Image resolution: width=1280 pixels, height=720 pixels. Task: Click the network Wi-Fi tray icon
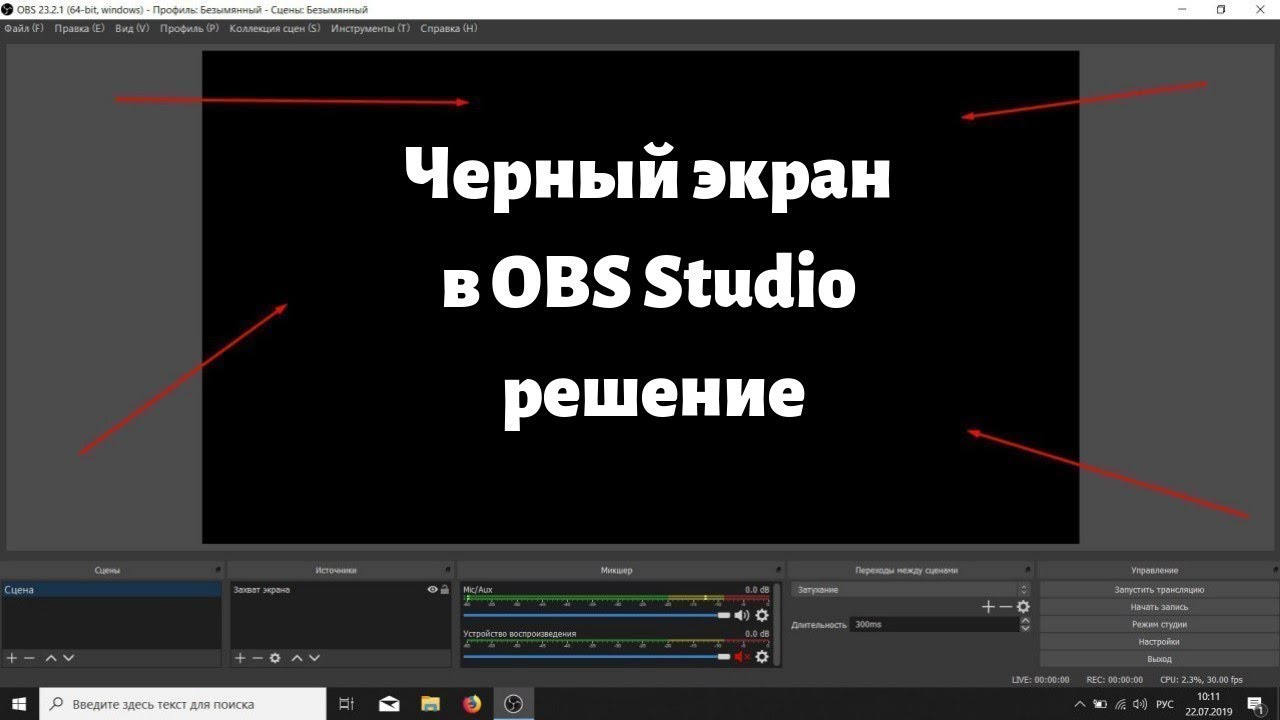[x=1120, y=704]
